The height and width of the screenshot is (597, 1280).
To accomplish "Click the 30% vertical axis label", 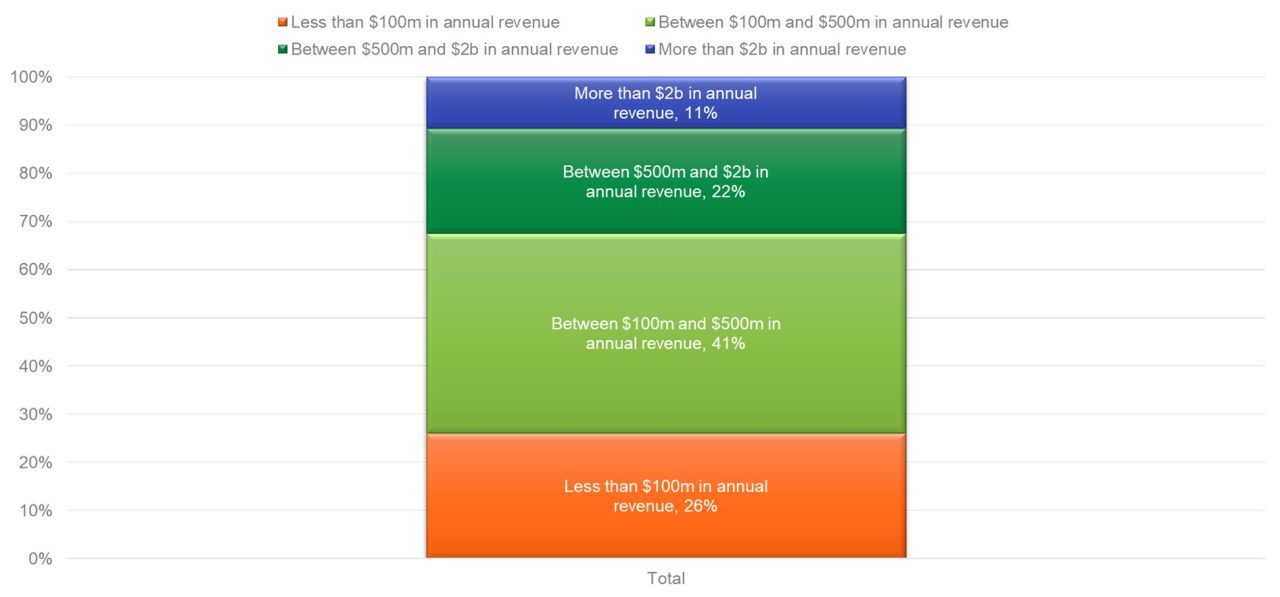I will 34,414.
